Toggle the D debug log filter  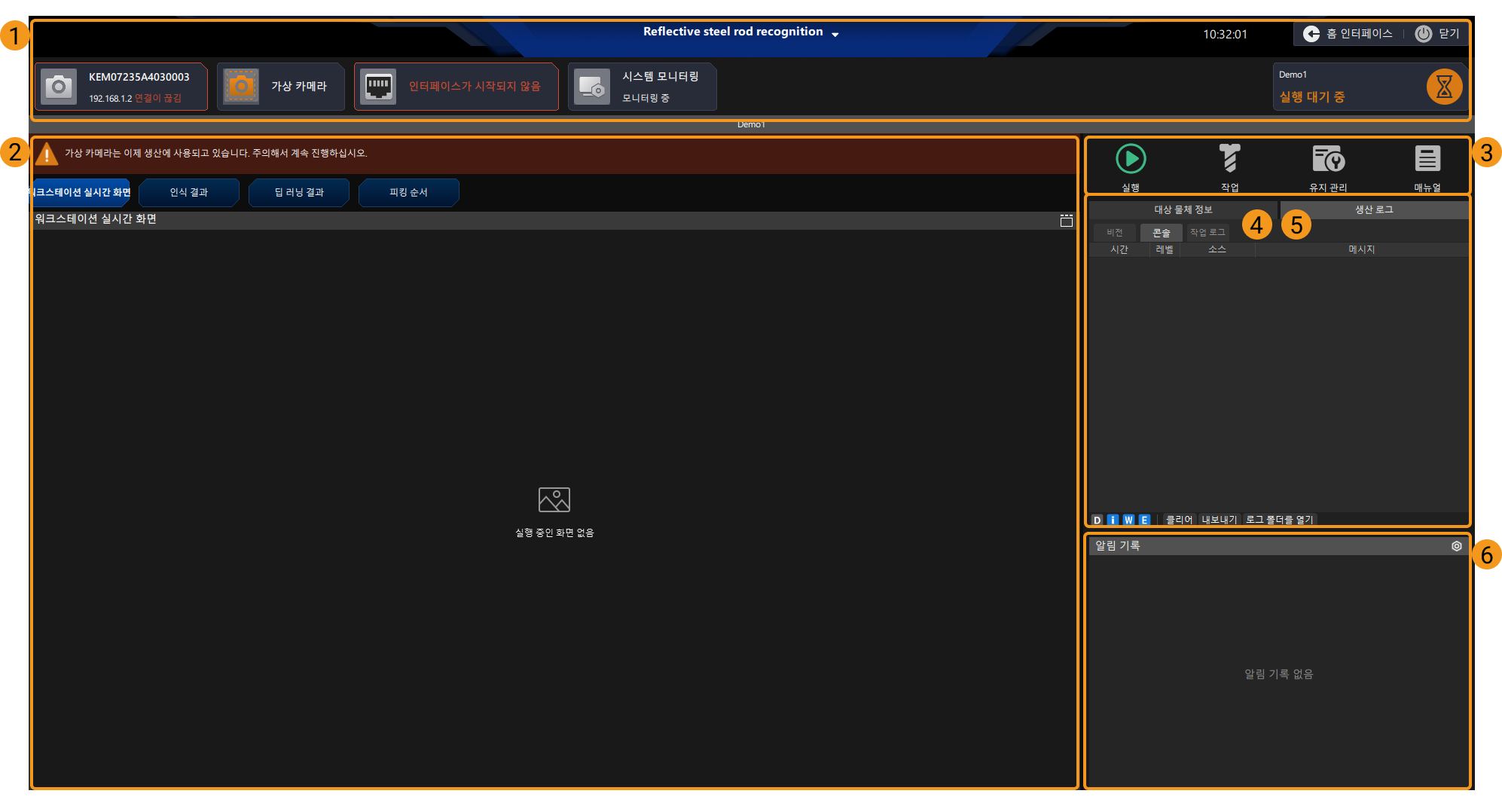coord(1097,520)
